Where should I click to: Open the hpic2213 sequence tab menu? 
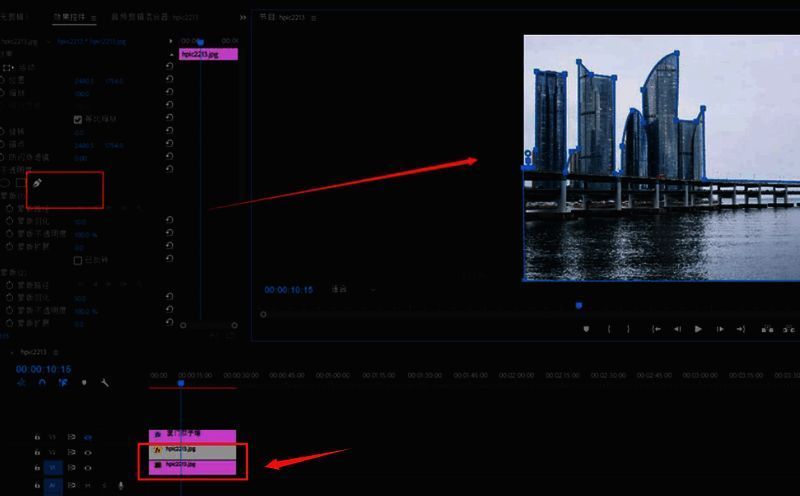point(56,353)
